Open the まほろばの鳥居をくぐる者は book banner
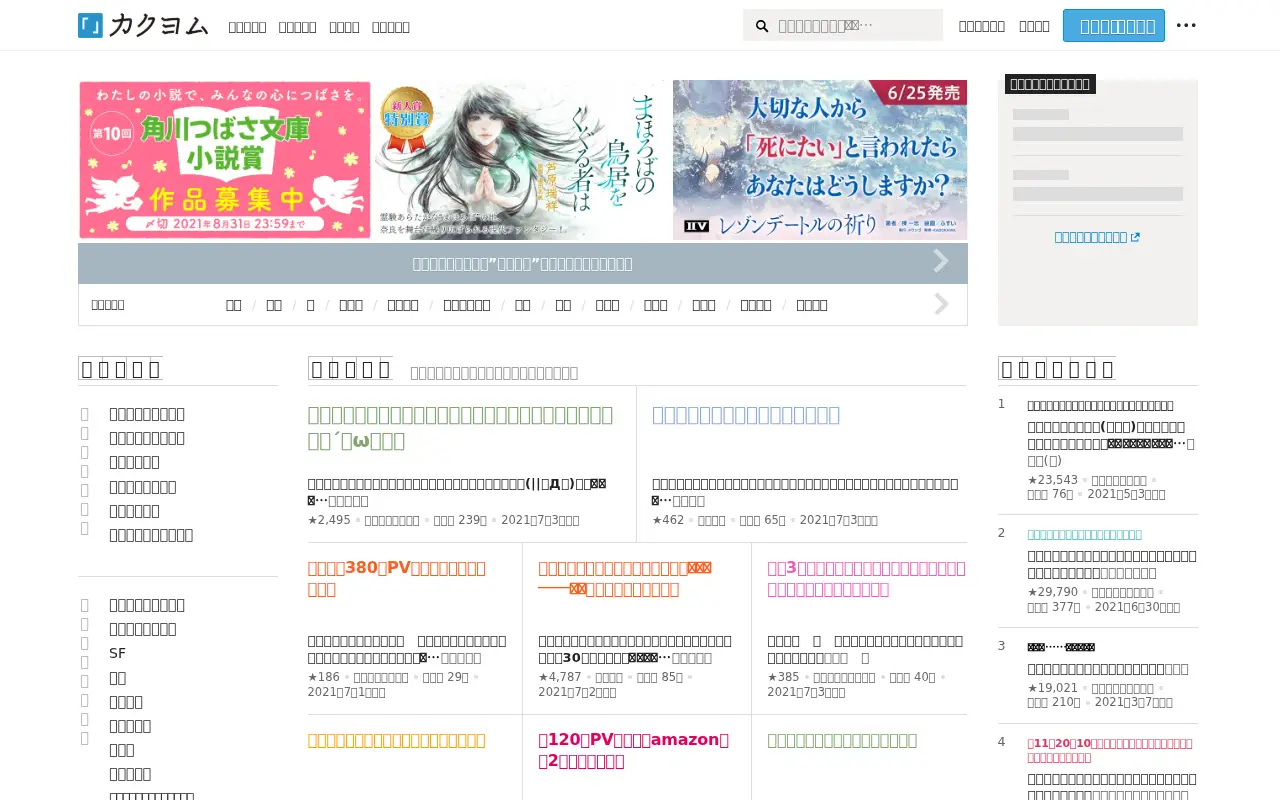The image size is (1280, 800). click(522, 160)
